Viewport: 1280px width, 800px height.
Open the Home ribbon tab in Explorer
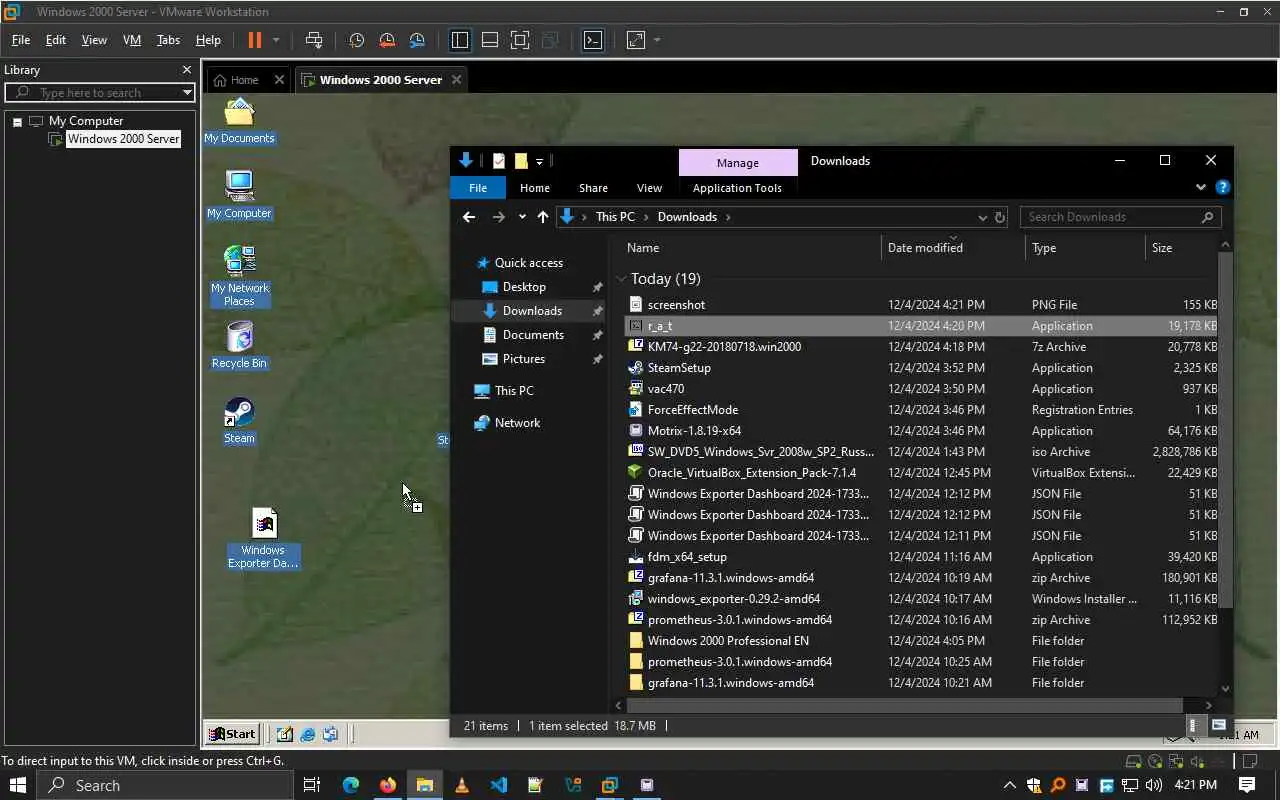535,188
